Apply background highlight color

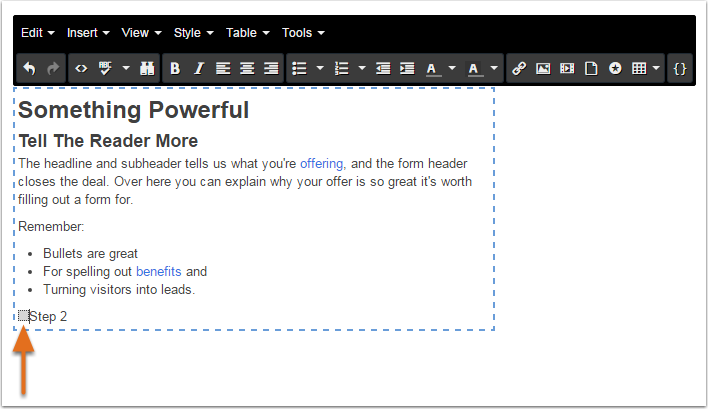(474, 69)
